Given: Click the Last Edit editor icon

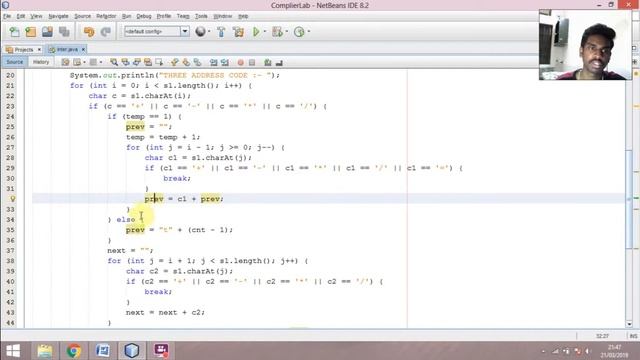Looking at the screenshot, I should (65, 62).
